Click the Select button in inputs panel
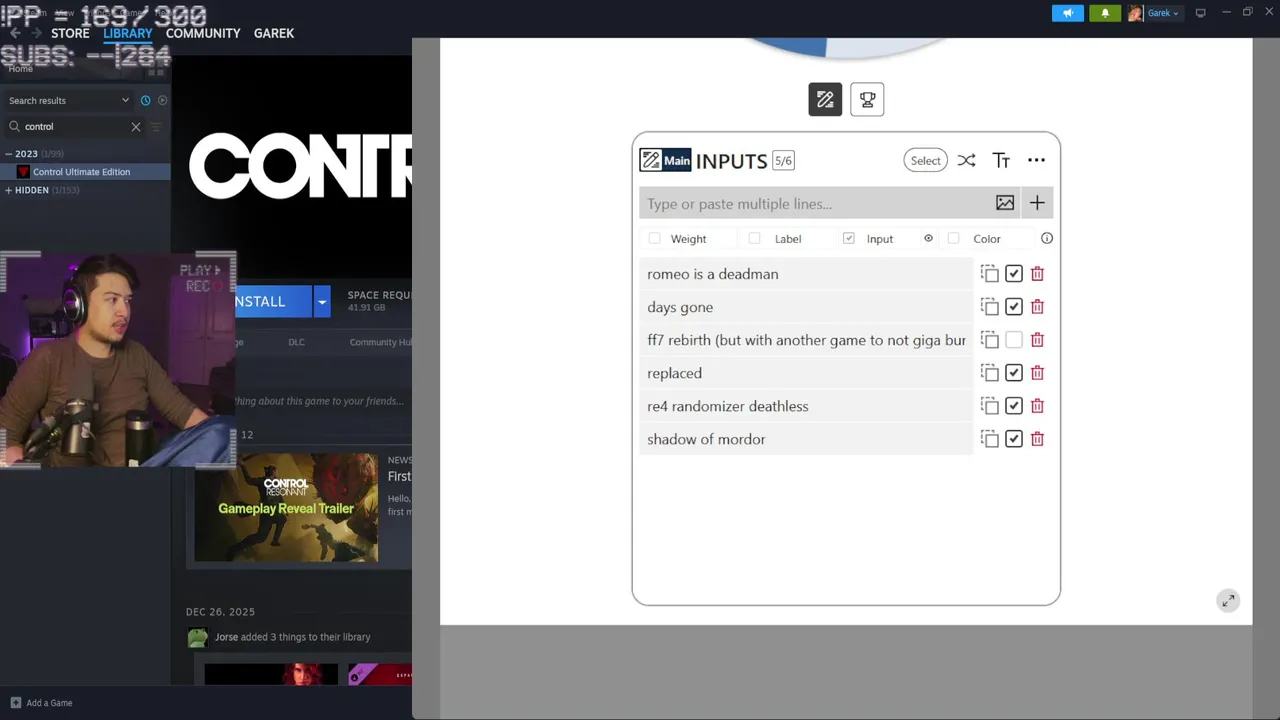Screen dimensions: 1280x720 [x=925, y=160]
